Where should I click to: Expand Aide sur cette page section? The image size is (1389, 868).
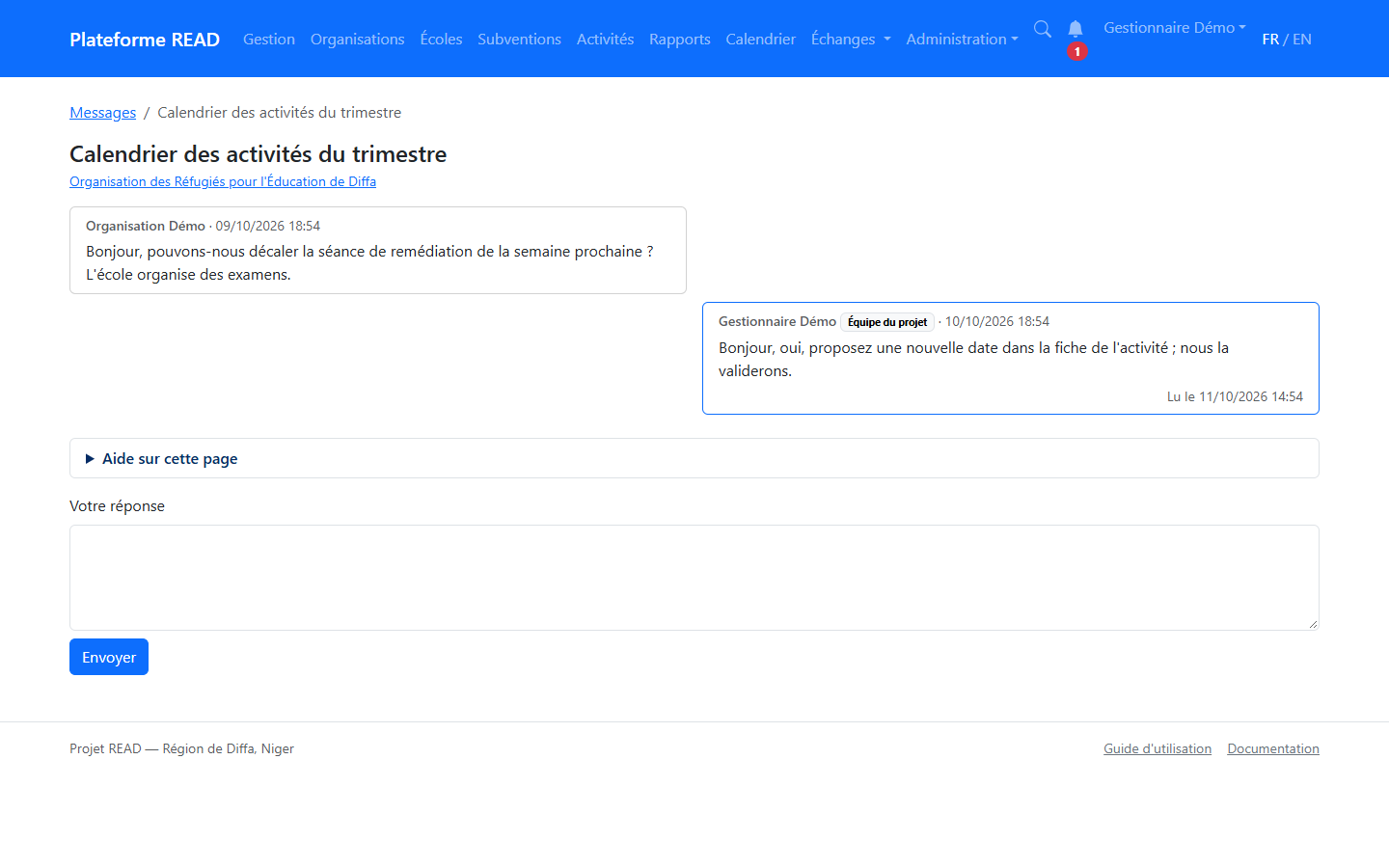click(x=694, y=458)
